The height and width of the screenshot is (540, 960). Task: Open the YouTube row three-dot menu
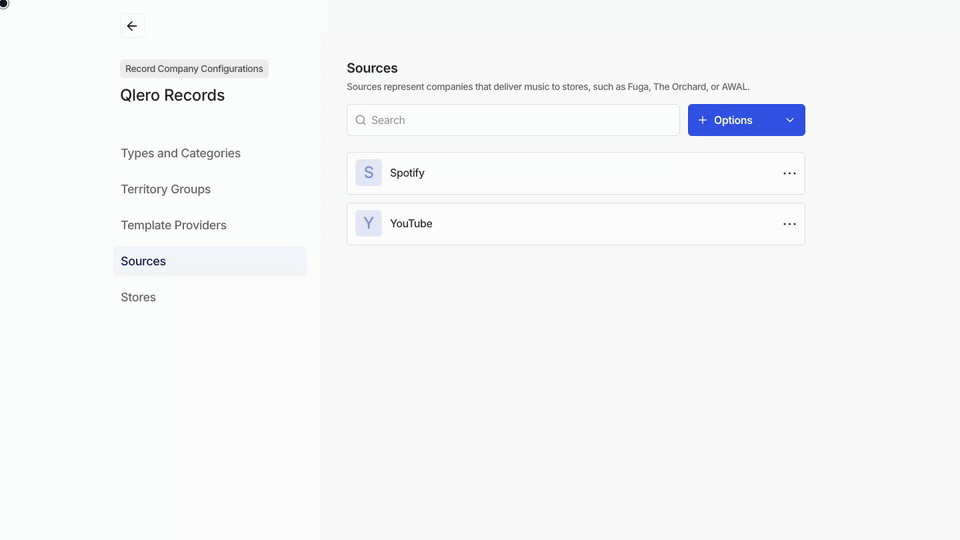click(789, 224)
